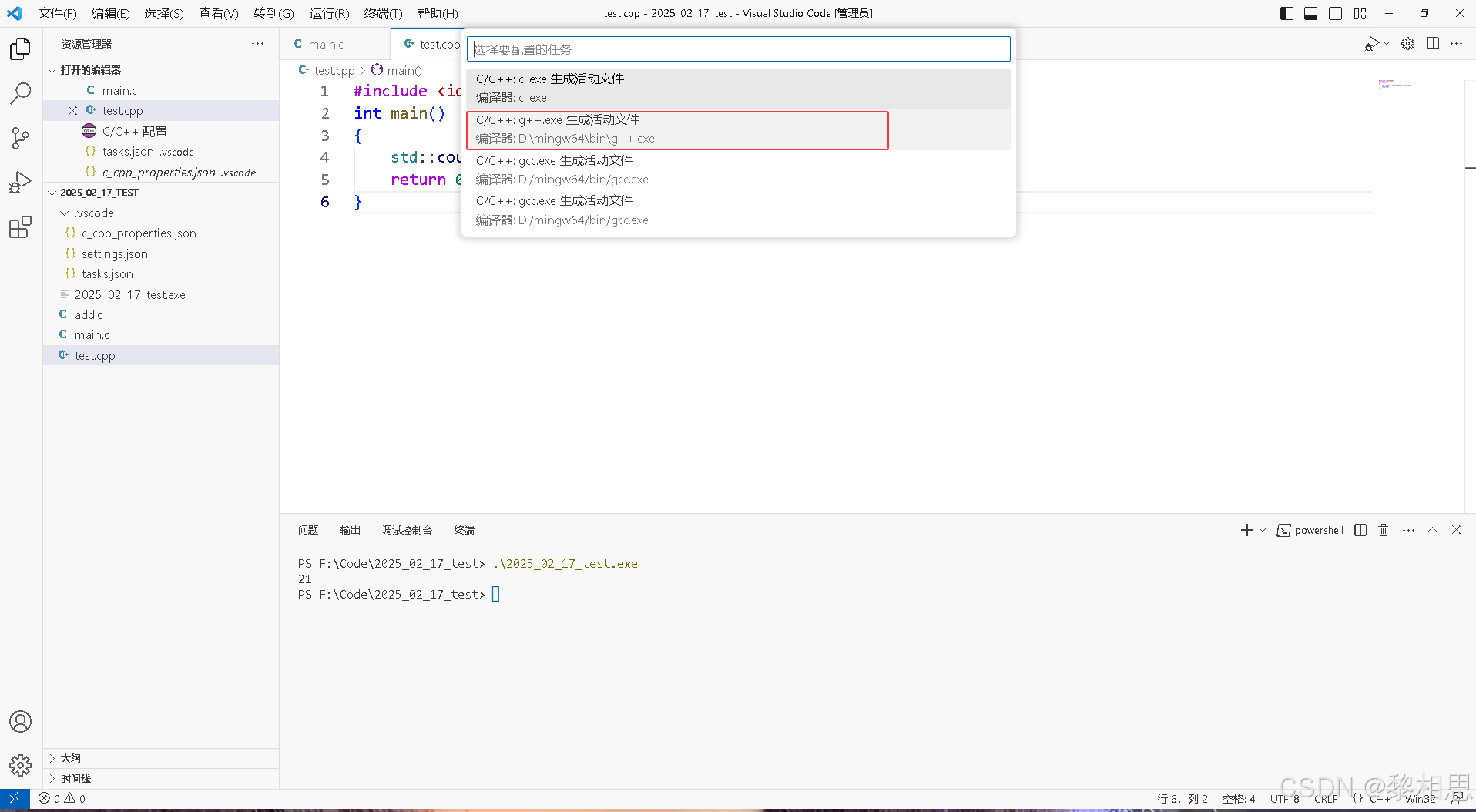Select the g++.exe build active file task
This screenshot has height=812, width=1476.
click(x=738, y=129)
